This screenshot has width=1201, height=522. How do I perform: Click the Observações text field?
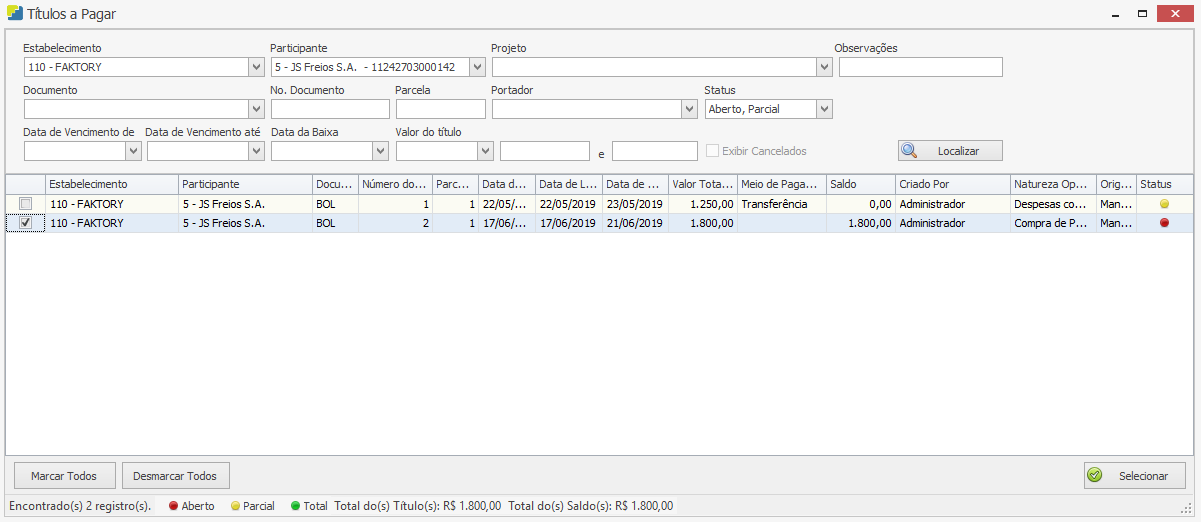coord(920,67)
